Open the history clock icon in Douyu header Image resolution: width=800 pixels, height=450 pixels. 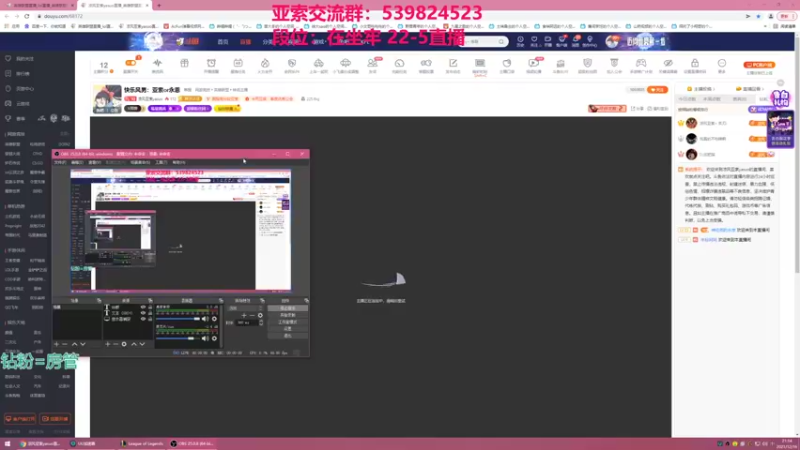point(520,41)
